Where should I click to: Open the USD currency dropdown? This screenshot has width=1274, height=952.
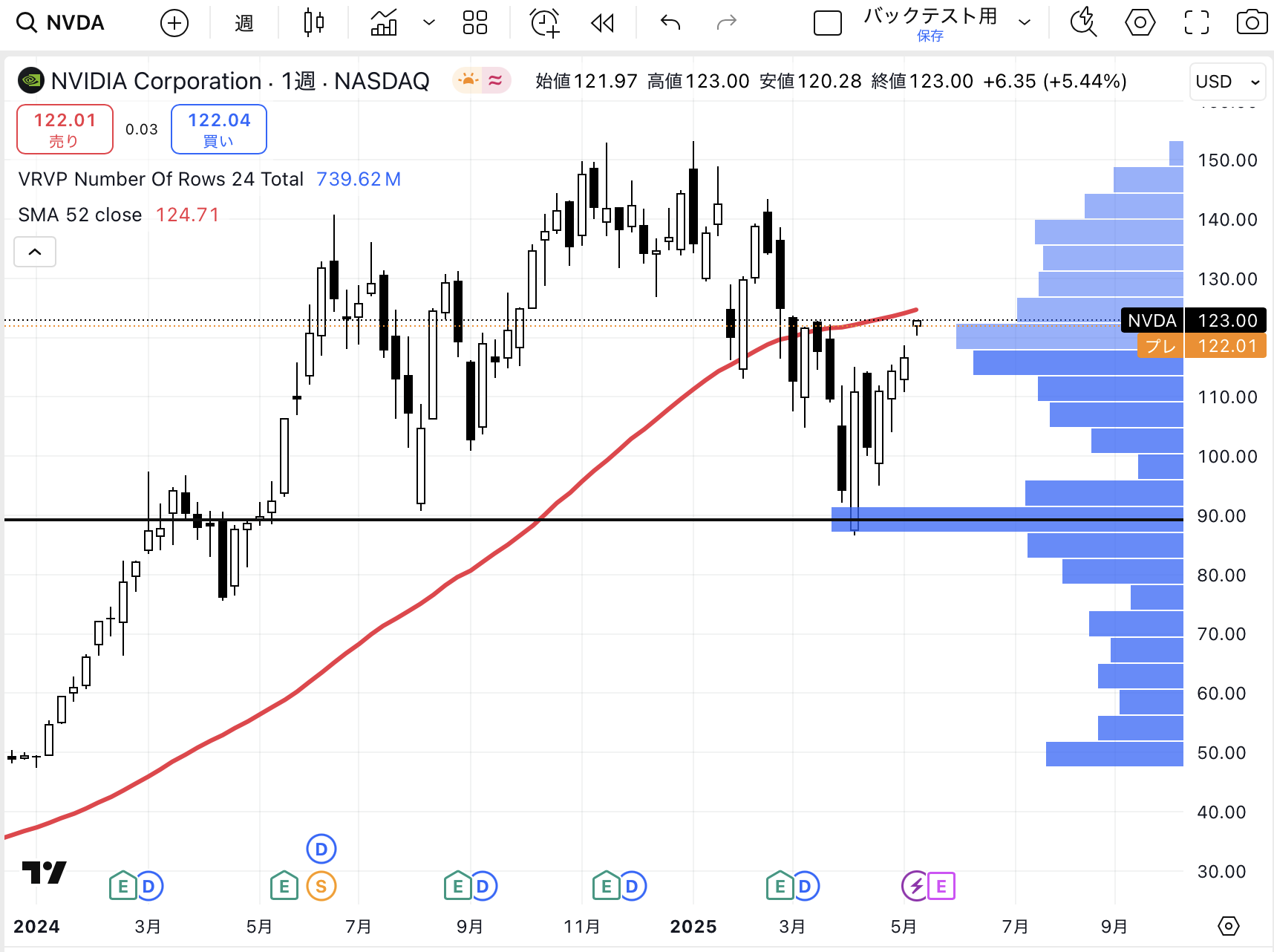point(1227,81)
